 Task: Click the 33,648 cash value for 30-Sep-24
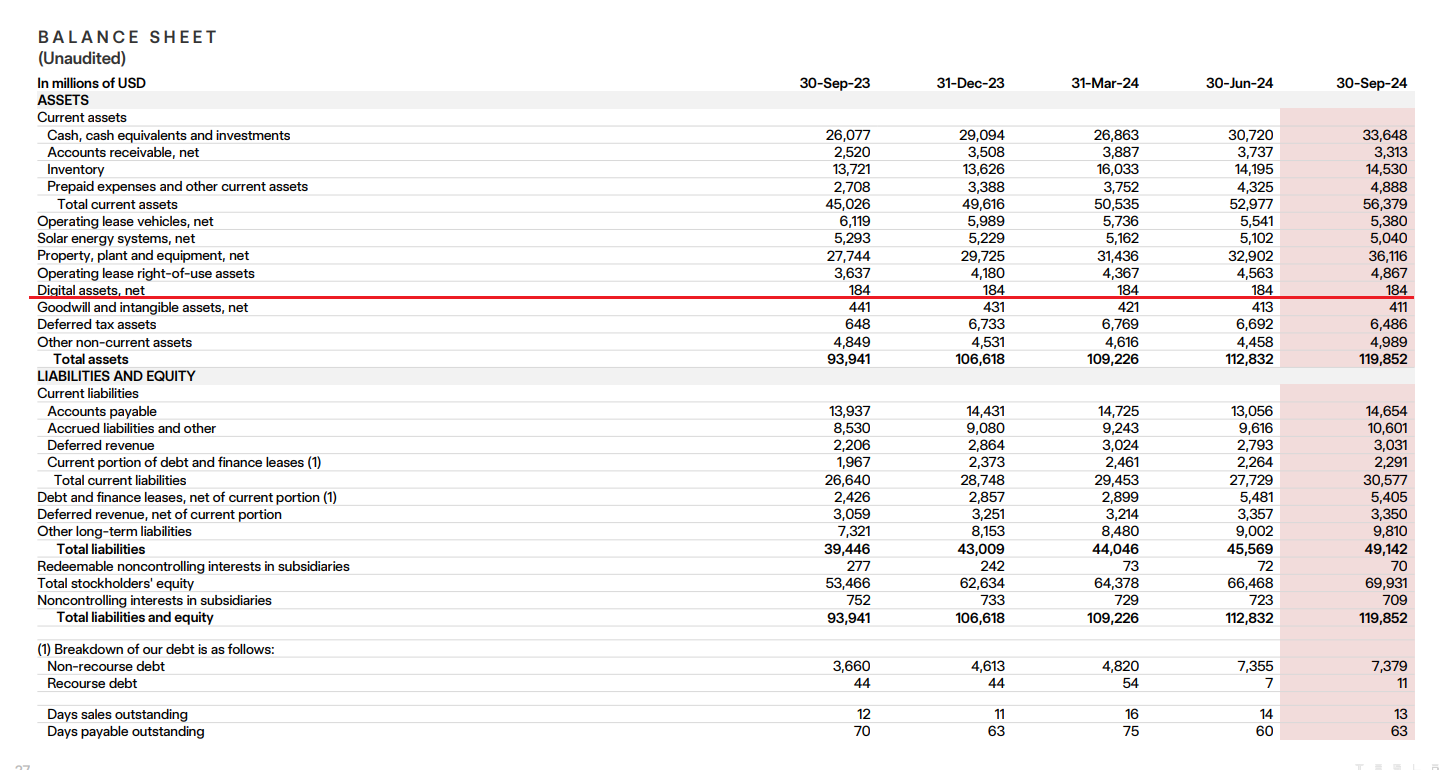click(1384, 135)
